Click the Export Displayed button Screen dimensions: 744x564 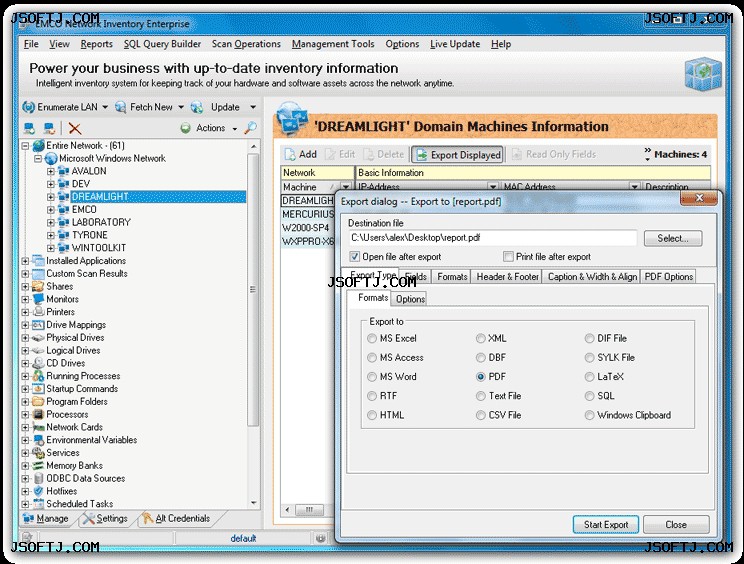[x=457, y=155]
